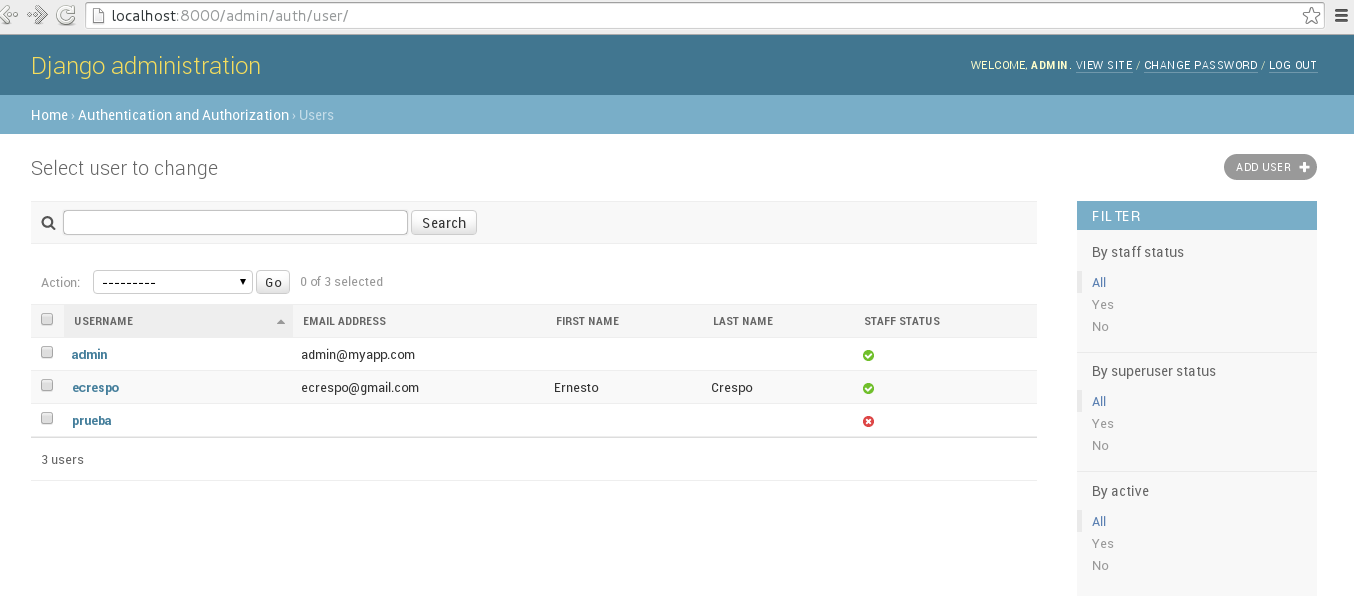This screenshot has width=1354, height=615.
Task: Toggle the select-all users checkbox in header
Action: point(47,320)
